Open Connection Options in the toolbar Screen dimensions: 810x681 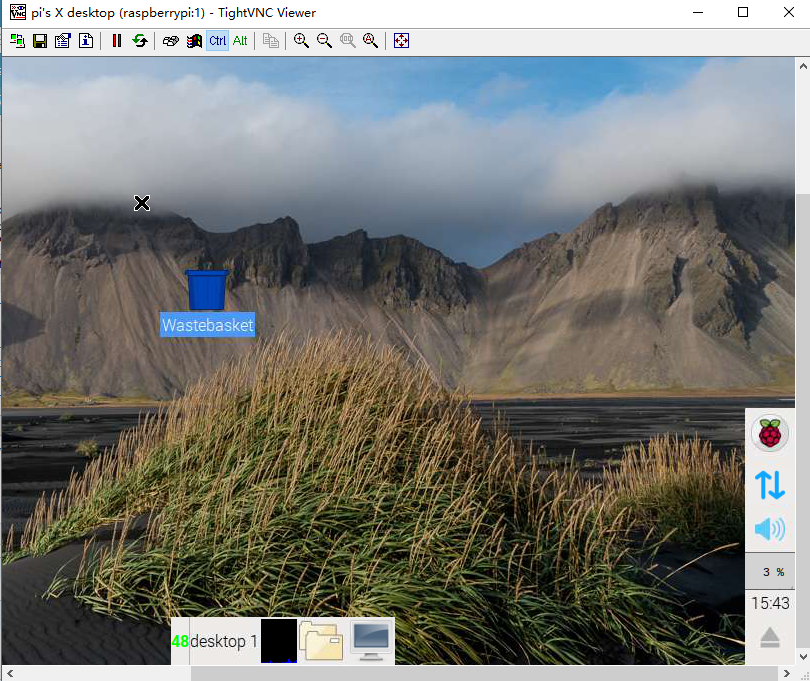point(63,41)
